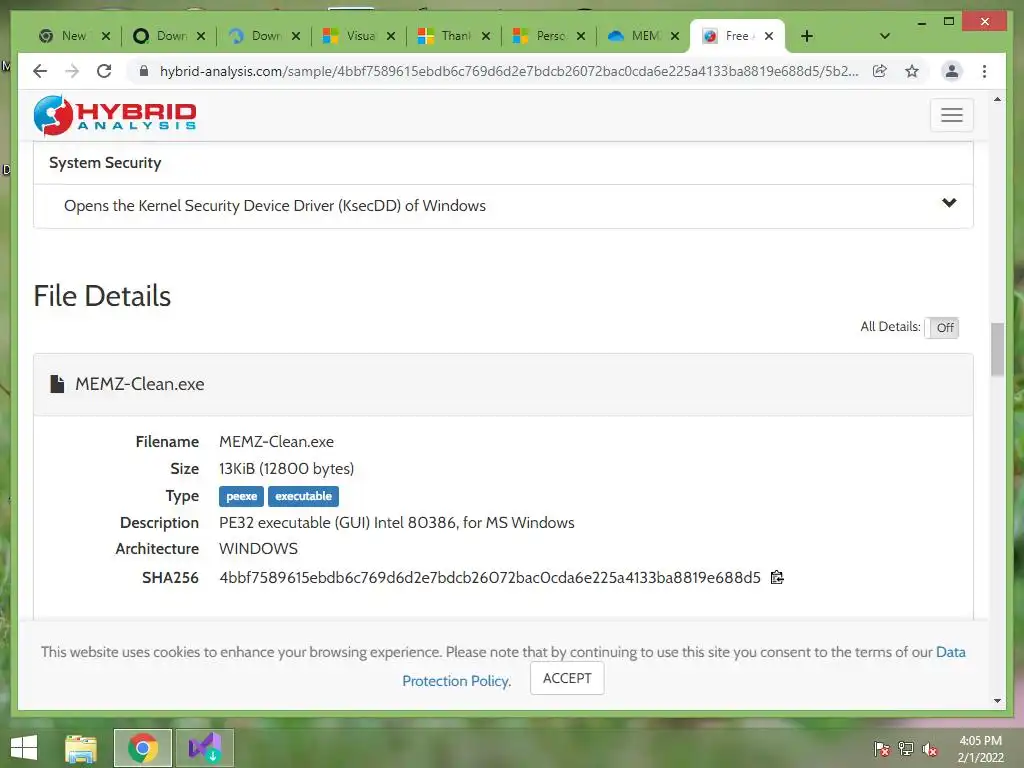Open Visual Studio Installer in taskbar
Image resolution: width=1024 pixels, height=768 pixels.
click(x=204, y=748)
